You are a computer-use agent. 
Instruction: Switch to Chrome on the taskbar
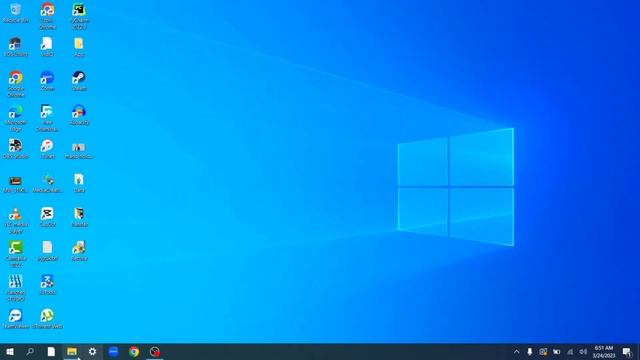point(134,351)
